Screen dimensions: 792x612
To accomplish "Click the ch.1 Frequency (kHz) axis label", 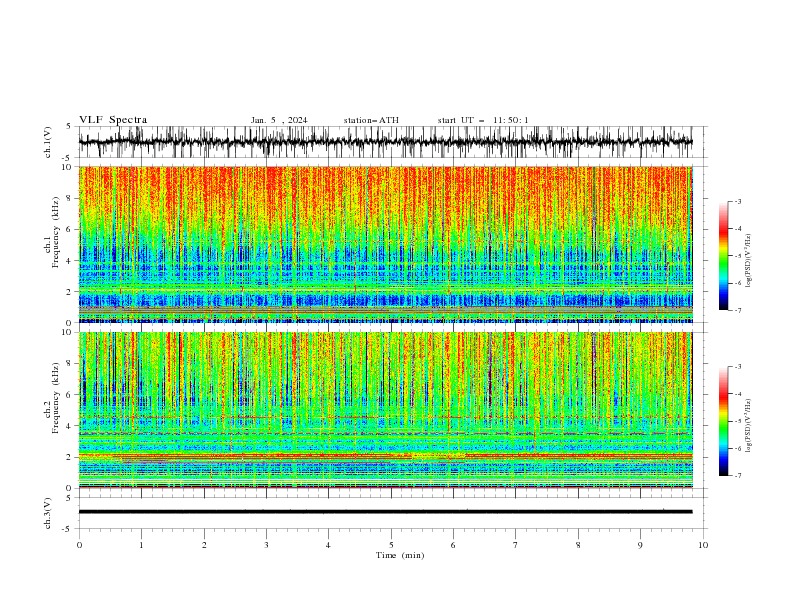I will [51, 232].
